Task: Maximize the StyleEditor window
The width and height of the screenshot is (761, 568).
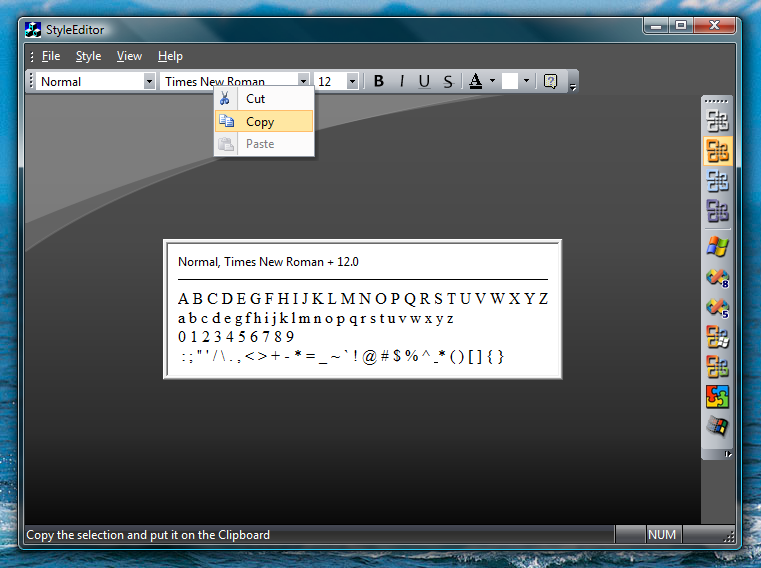Action: 681,25
